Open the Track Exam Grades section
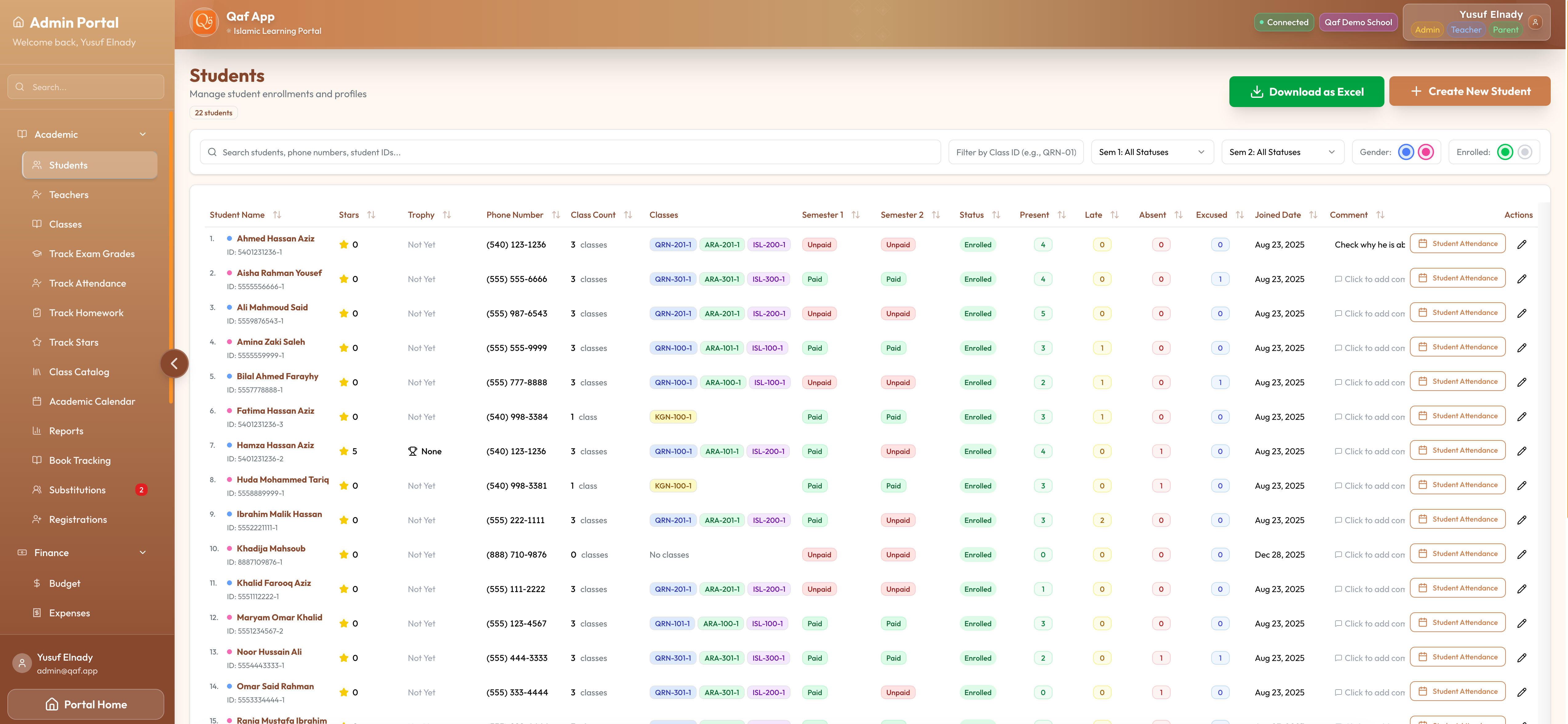Image resolution: width=1568 pixels, height=724 pixels. 92,254
